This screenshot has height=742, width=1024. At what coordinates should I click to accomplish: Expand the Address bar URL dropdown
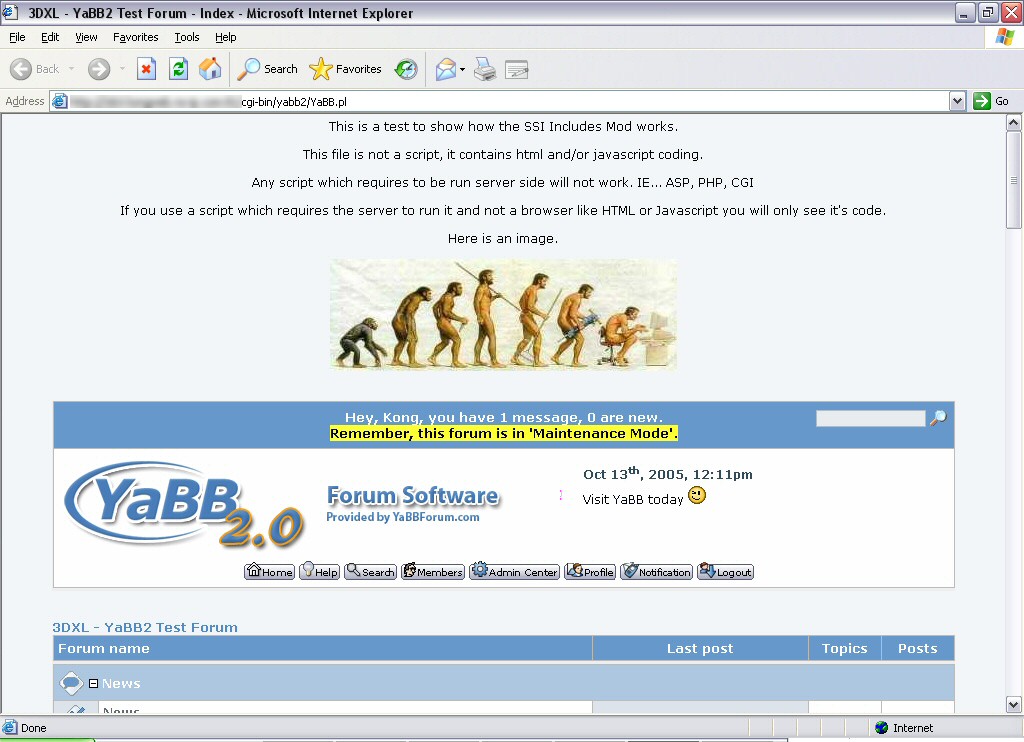tap(957, 101)
